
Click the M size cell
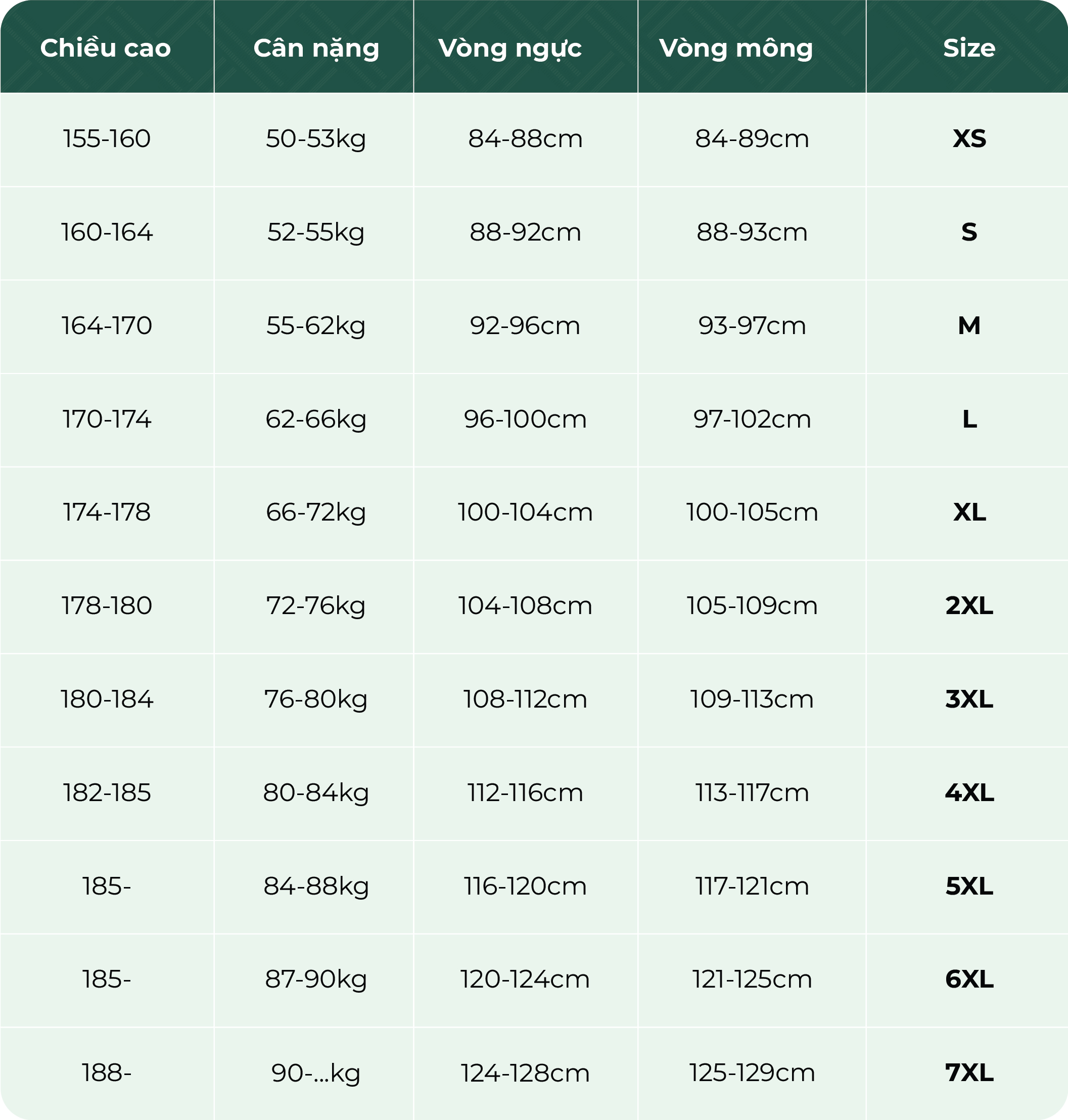[x=969, y=325]
